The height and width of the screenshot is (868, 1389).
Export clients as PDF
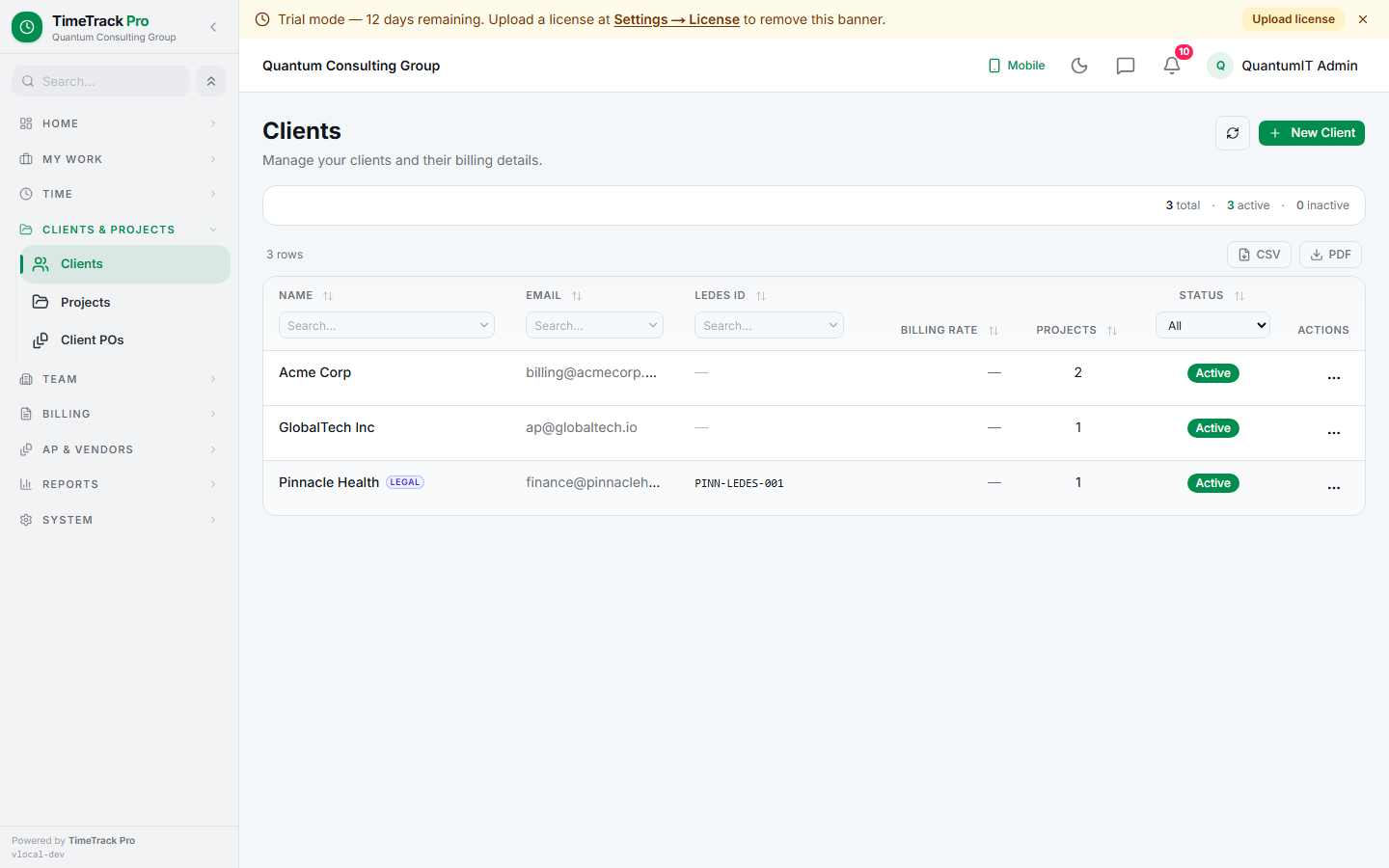point(1330,255)
